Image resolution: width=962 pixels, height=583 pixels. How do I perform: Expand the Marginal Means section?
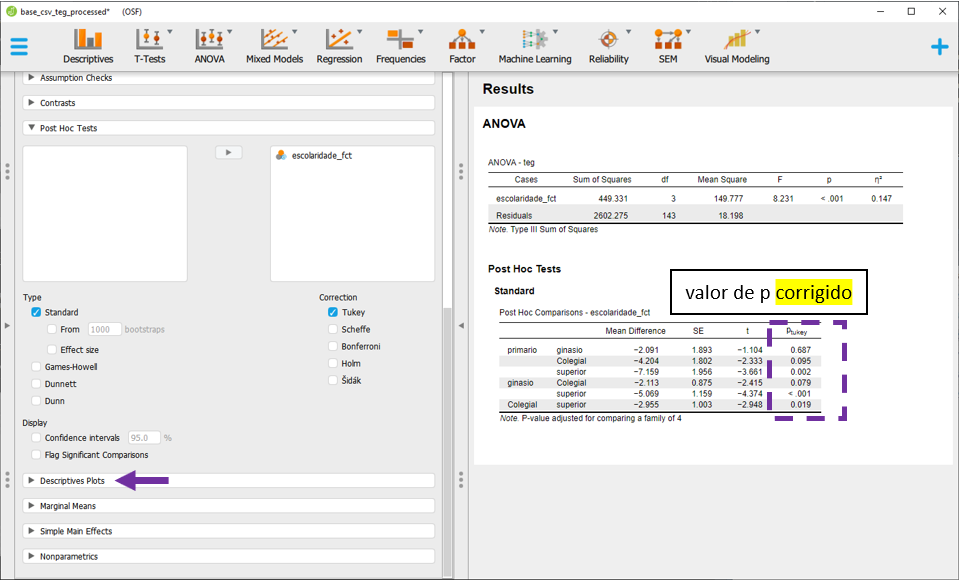click(x=68, y=506)
